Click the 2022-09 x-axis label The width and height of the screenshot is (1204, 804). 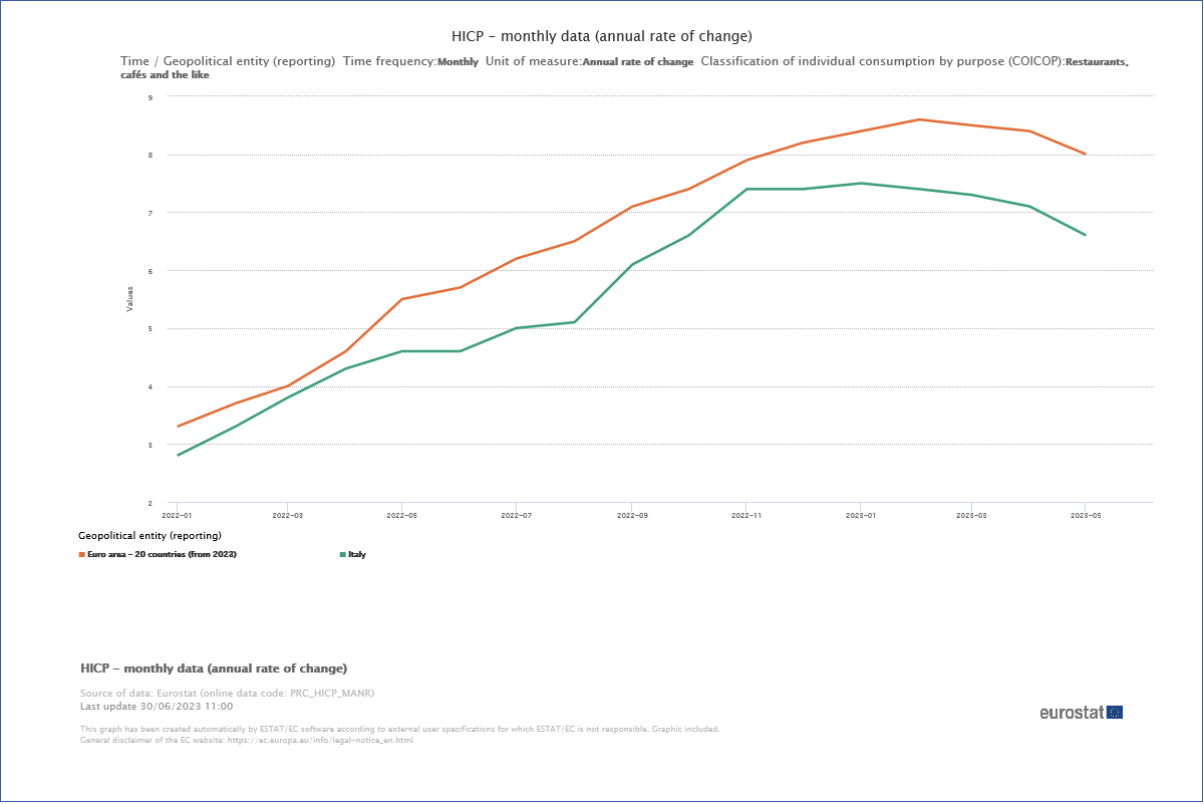coord(631,516)
